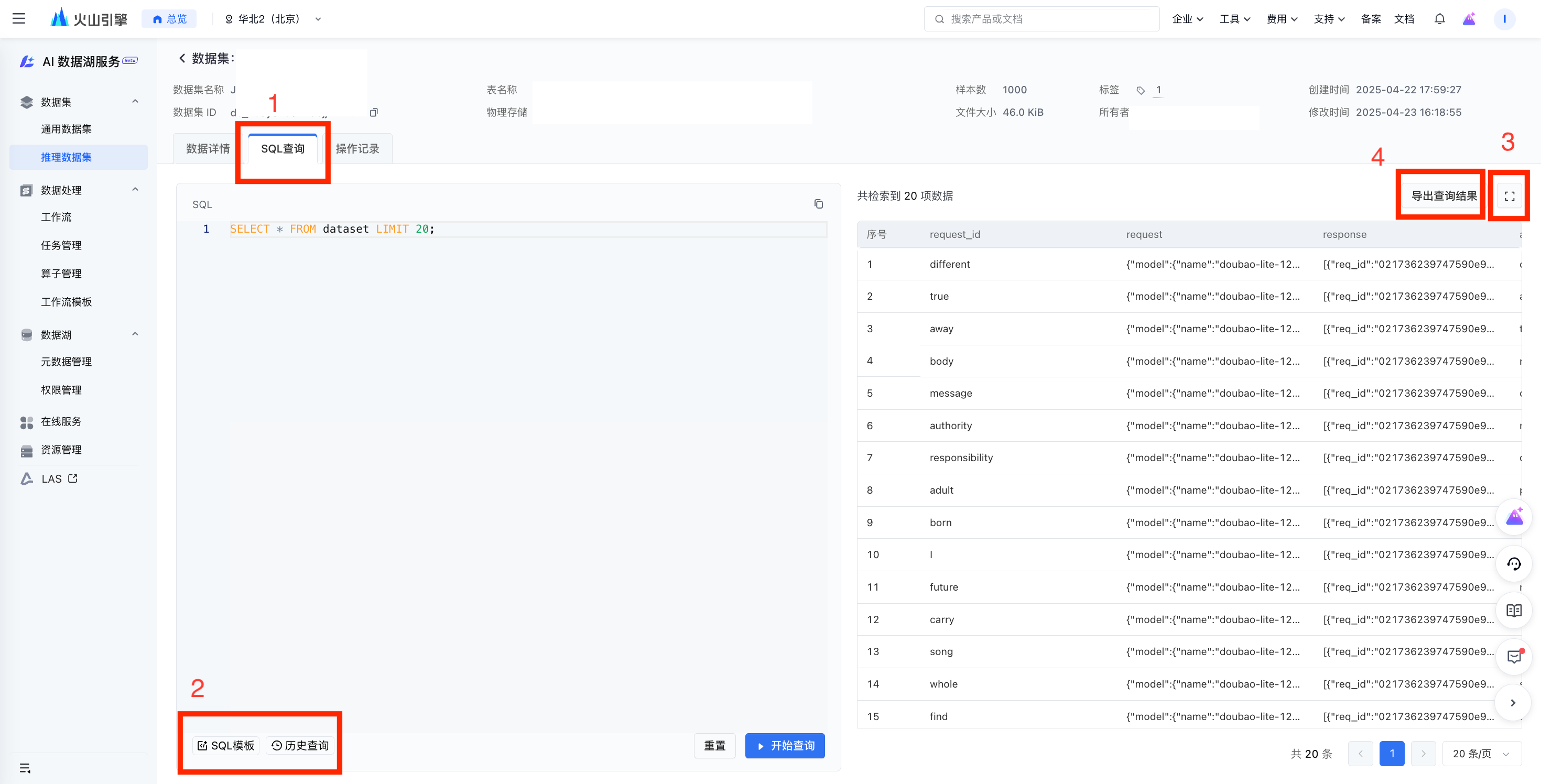Click the 导出查询结果 button
The image size is (1541, 784).
point(1443,195)
